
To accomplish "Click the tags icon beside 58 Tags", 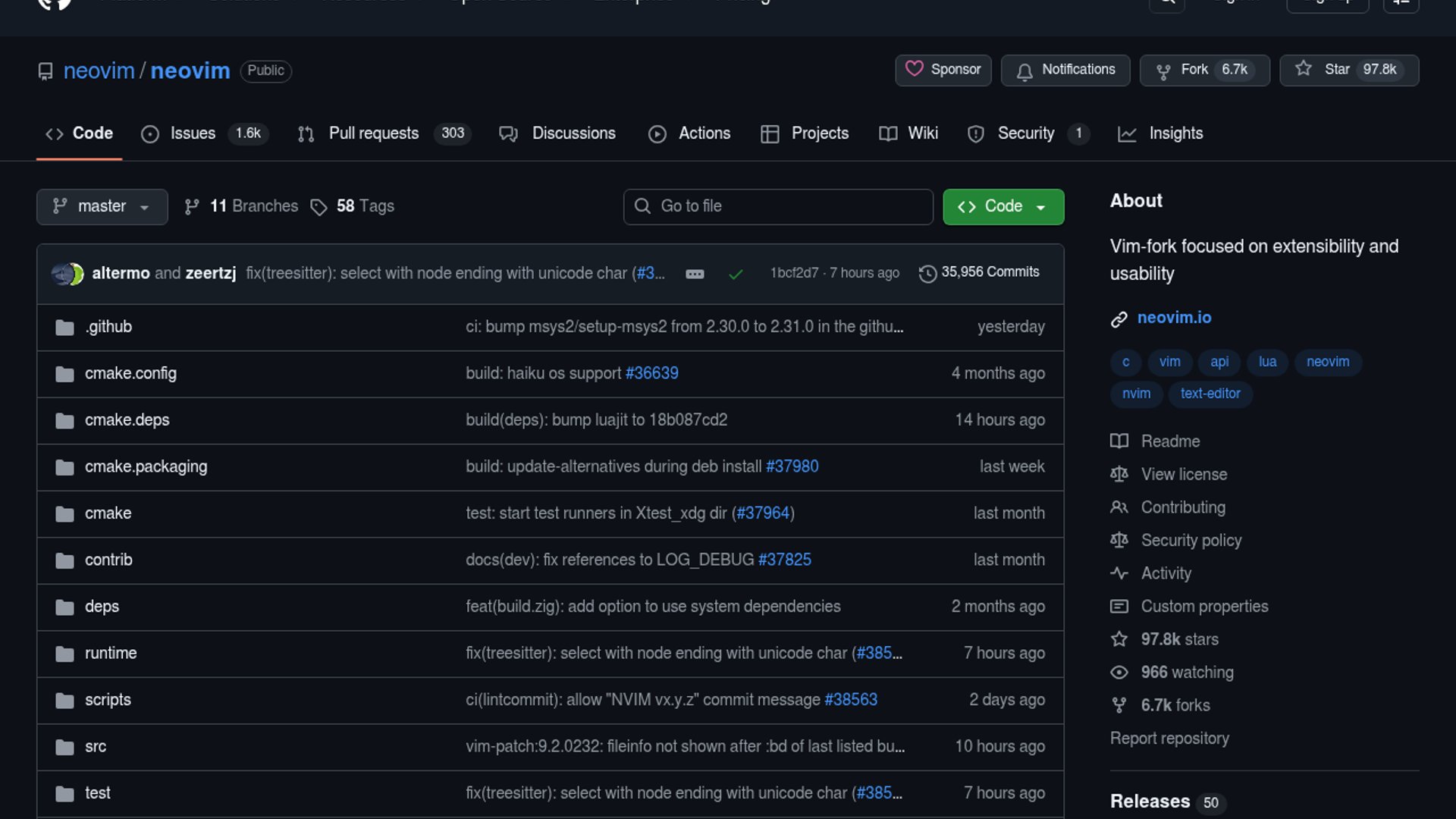I will pyautogui.click(x=318, y=207).
